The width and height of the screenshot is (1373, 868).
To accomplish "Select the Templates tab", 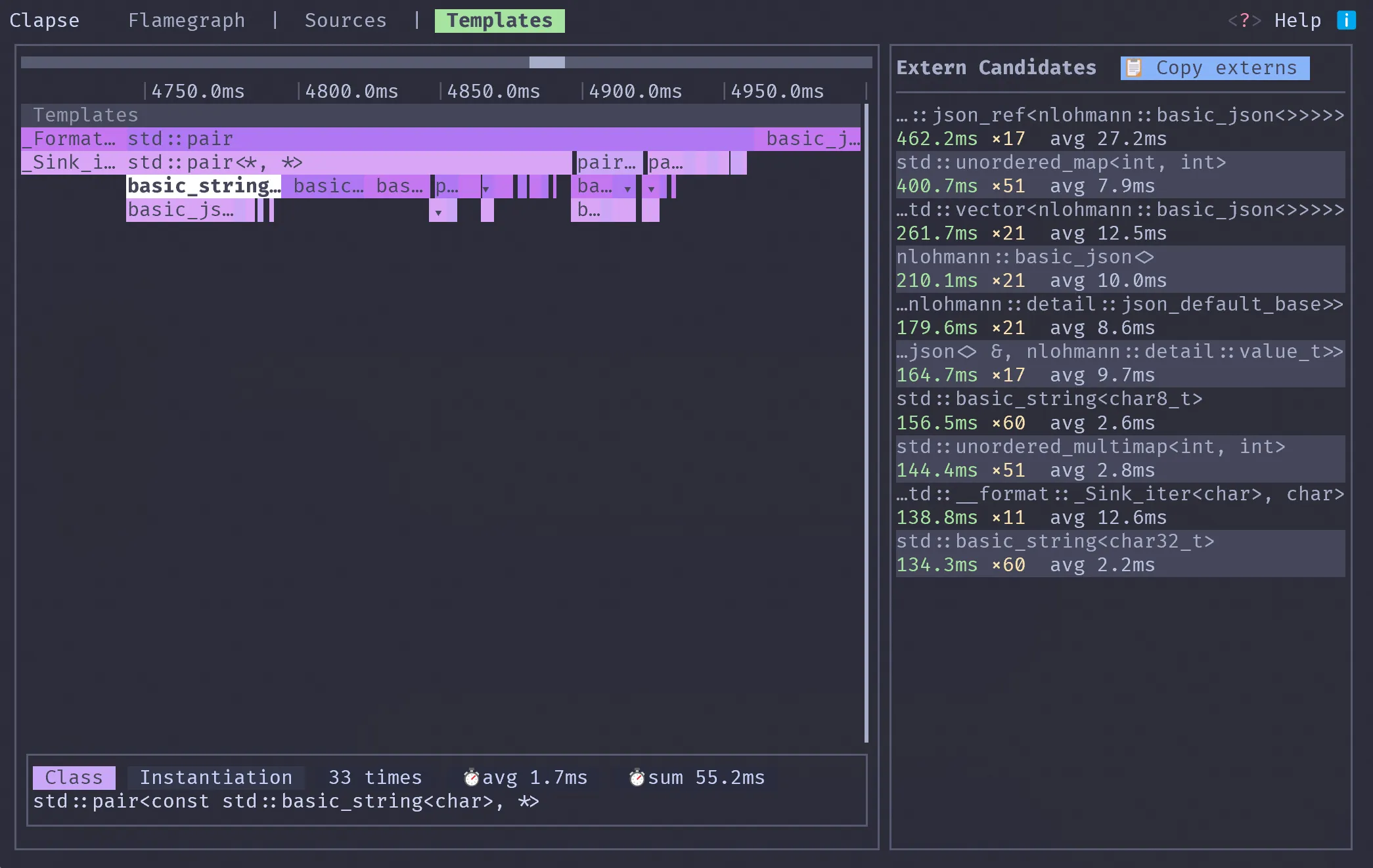I will tap(500, 20).
